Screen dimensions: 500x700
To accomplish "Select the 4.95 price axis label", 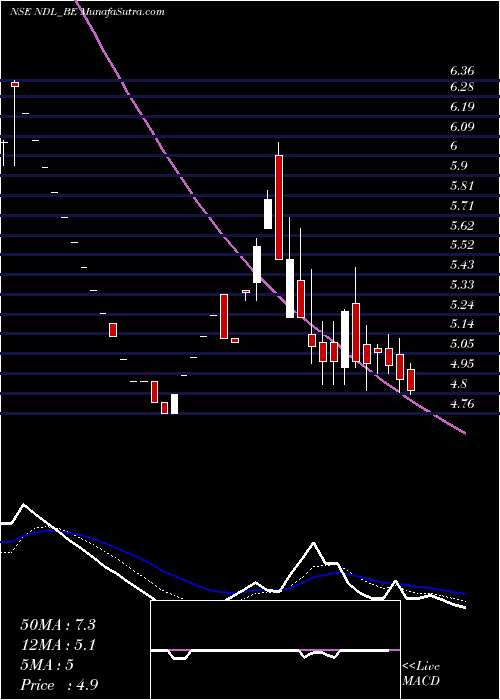I will [462, 363].
